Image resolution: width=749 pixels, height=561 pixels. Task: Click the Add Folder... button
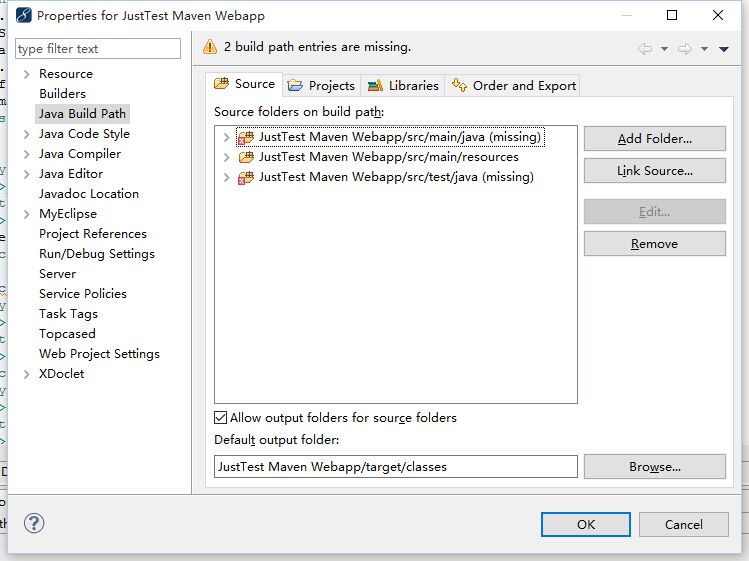654,139
